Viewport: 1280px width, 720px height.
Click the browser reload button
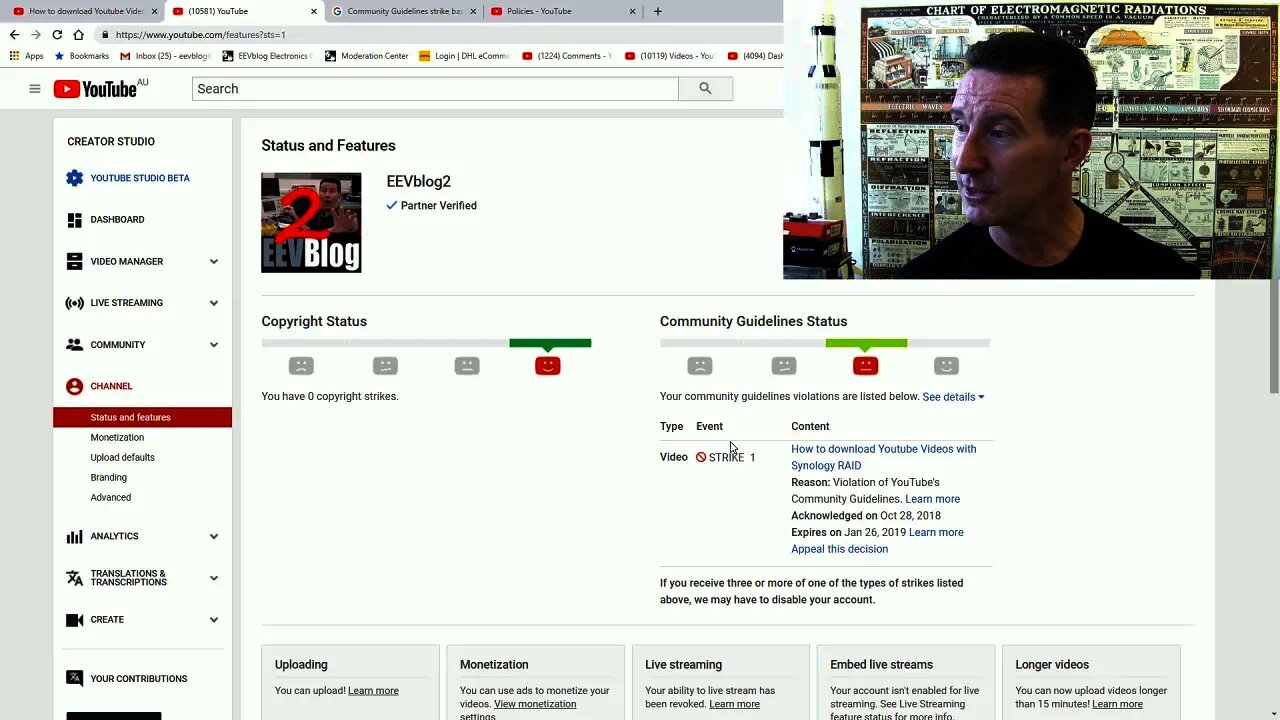(x=57, y=34)
